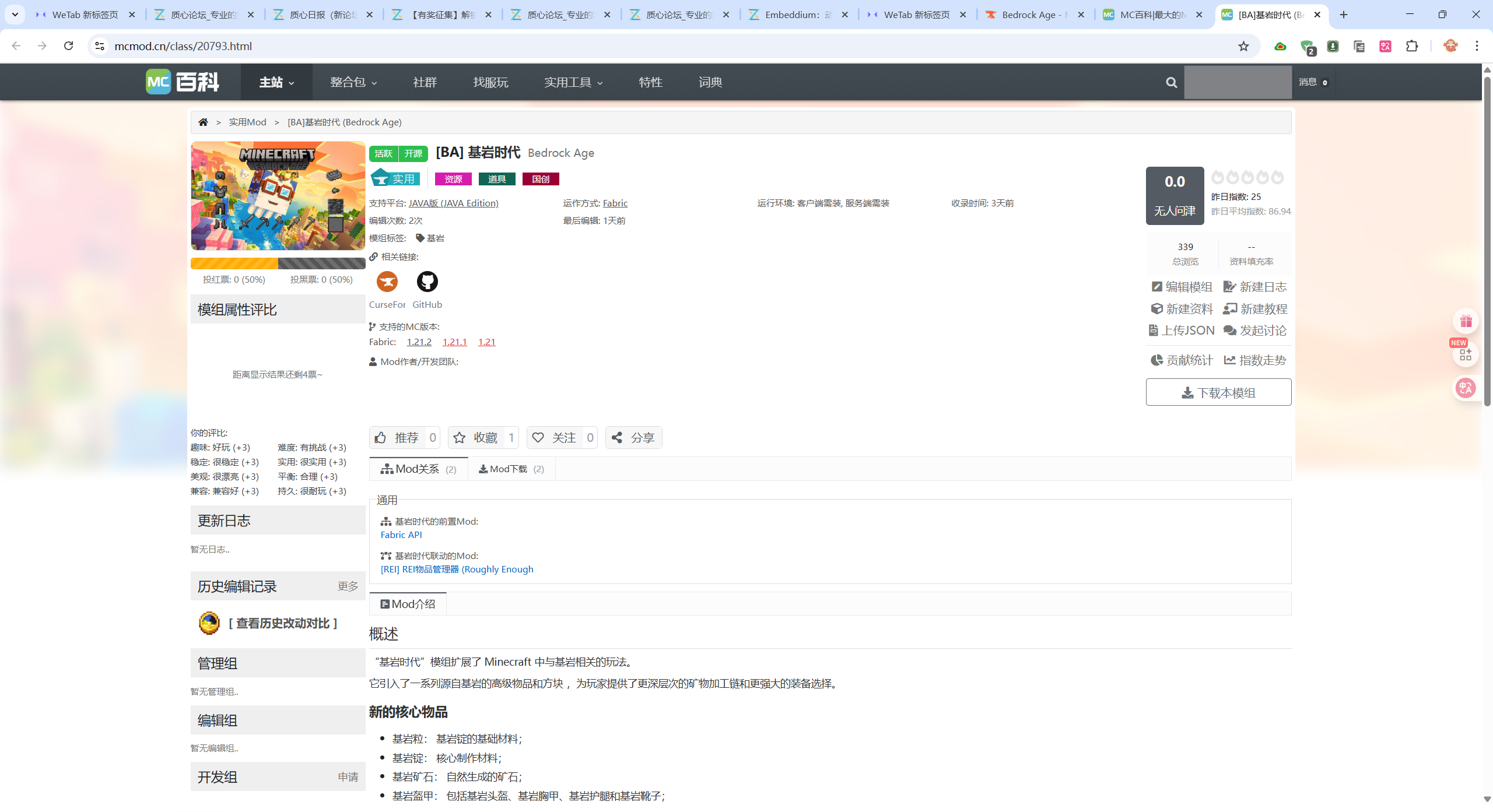
Task: Open the browser profile avatar
Action: (1450, 46)
